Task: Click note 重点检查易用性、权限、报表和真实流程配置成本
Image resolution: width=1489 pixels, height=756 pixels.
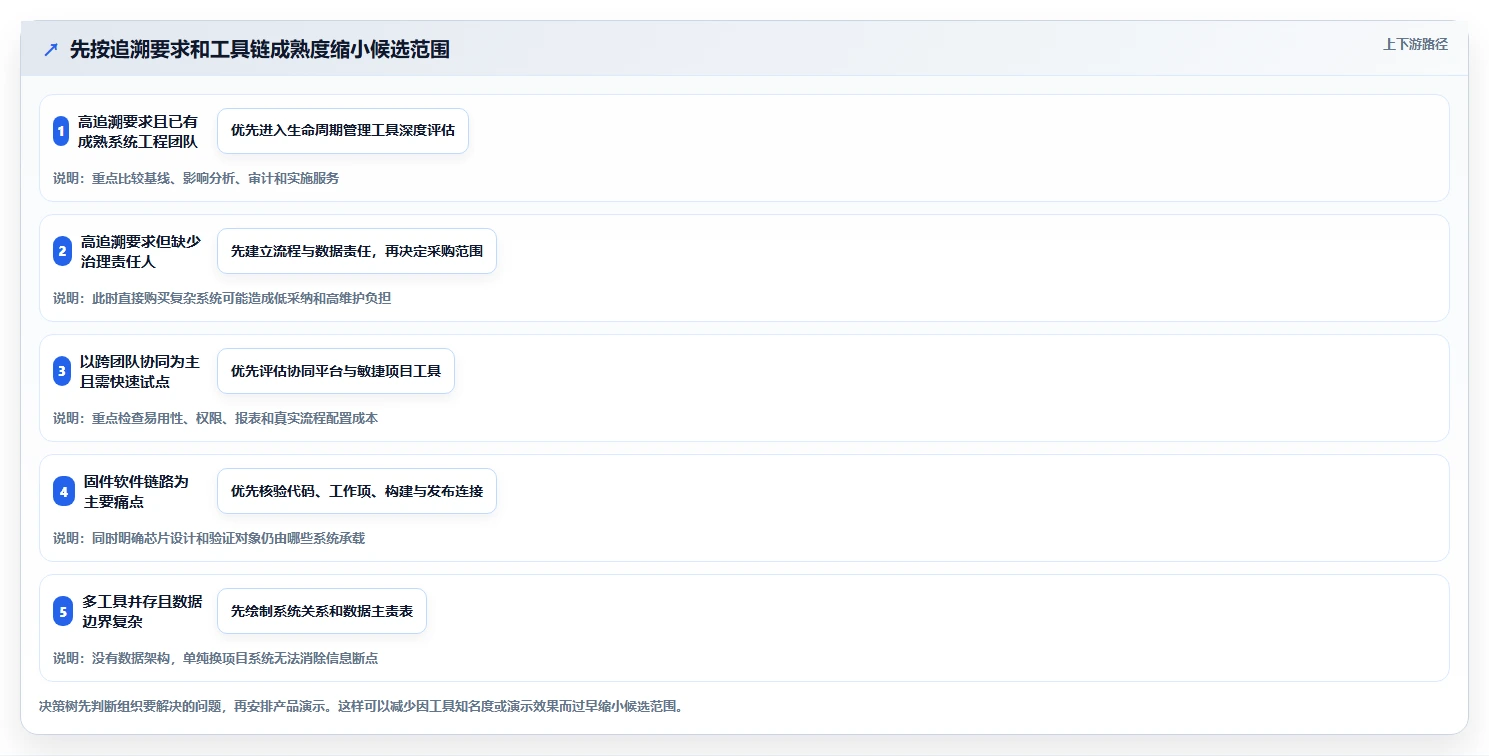Action: pos(216,418)
